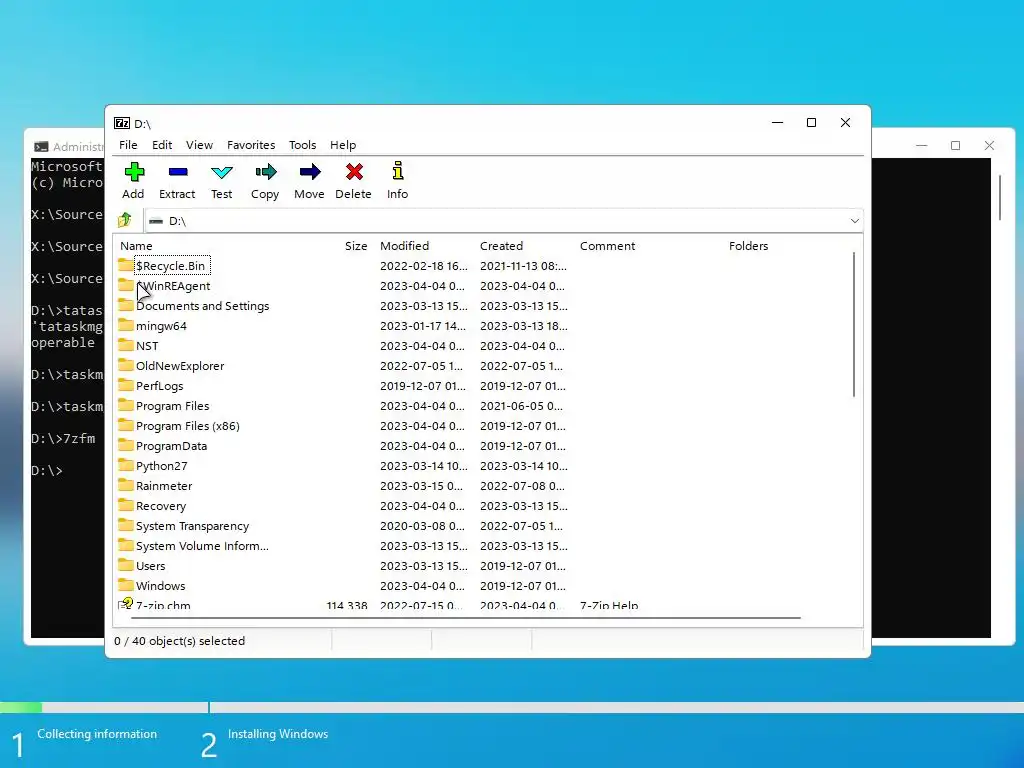Screen dimensions: 1024x768
Task: Click the 7-Zip title bar icon
Action: pos(122,123)
